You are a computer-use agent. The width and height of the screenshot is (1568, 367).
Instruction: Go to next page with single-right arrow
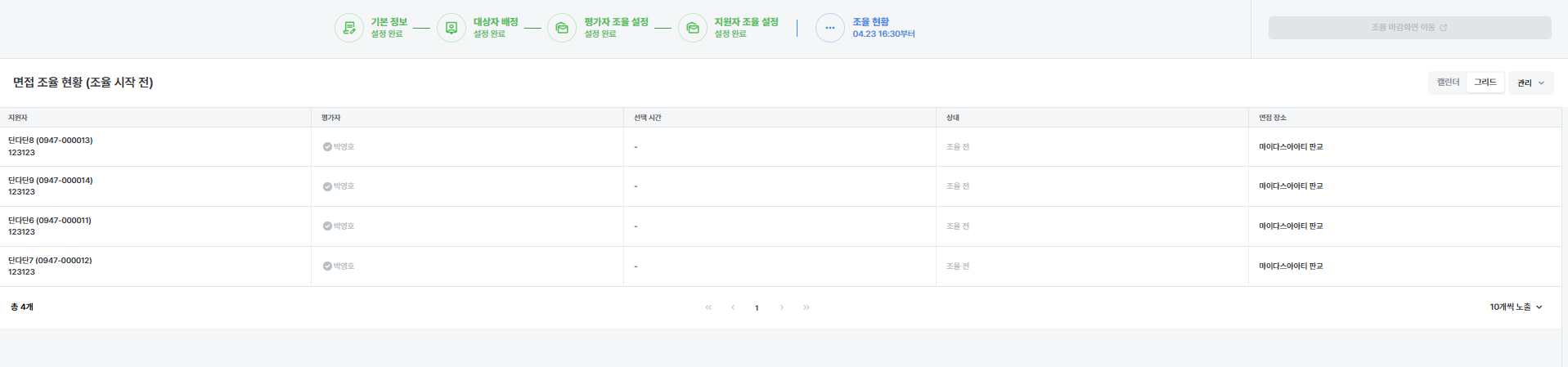tap(782, 307)
